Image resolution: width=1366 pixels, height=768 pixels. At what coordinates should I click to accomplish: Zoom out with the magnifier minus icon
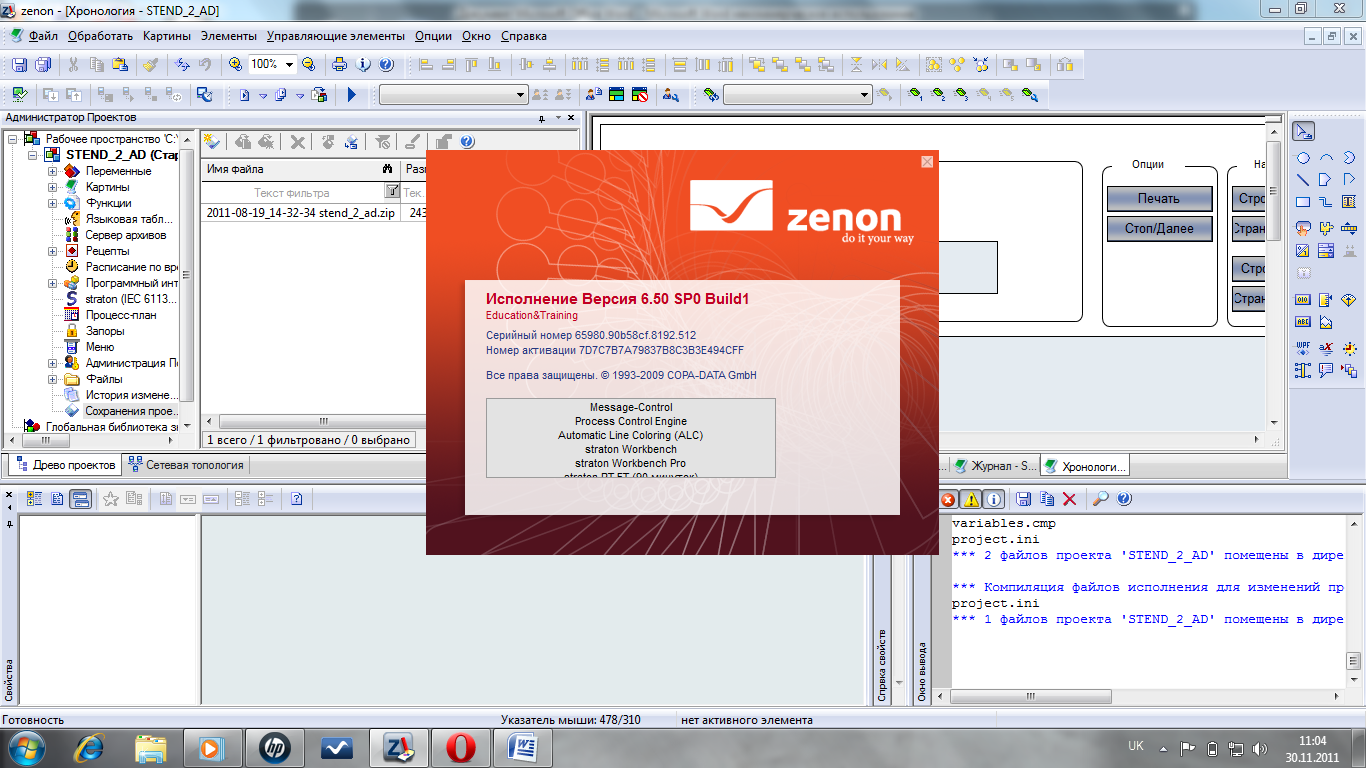click(309, 64)
